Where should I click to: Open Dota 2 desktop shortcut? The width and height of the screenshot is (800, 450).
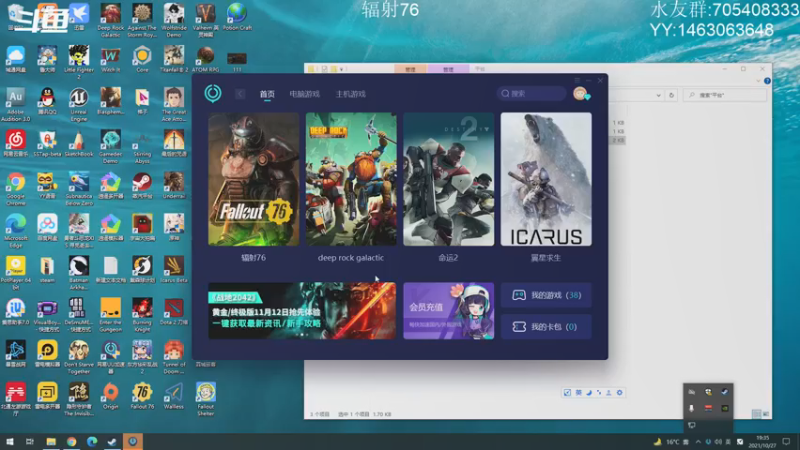coord(174,312)
